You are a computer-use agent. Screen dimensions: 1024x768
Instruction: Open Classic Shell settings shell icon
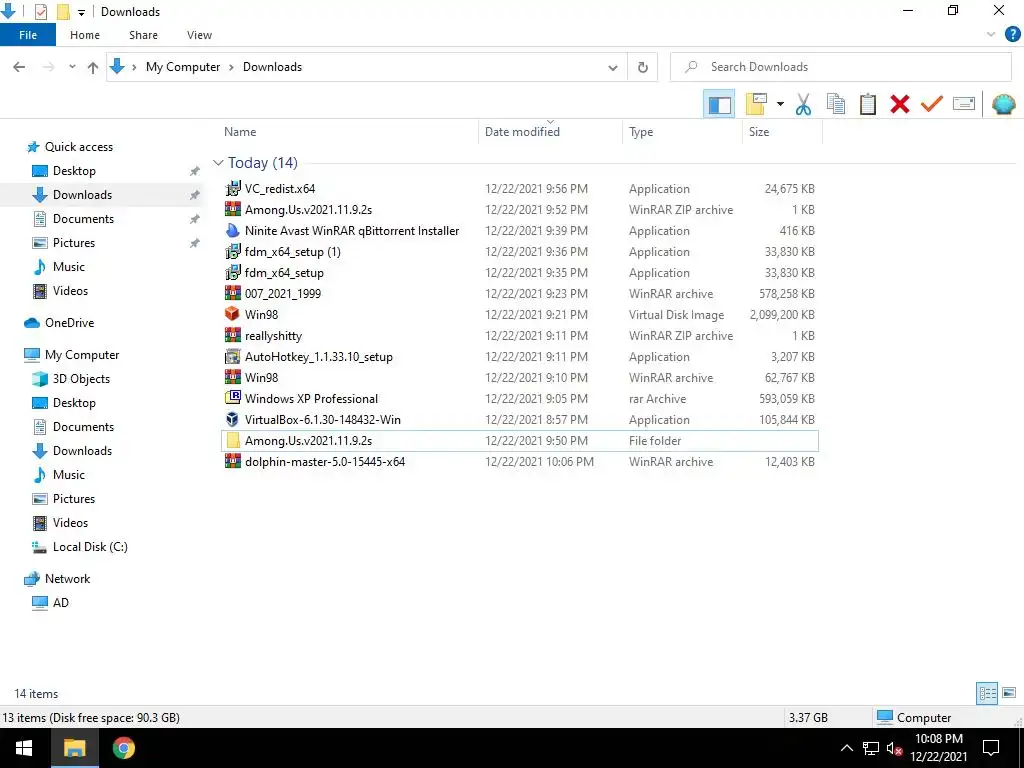tap(1003, 104)
